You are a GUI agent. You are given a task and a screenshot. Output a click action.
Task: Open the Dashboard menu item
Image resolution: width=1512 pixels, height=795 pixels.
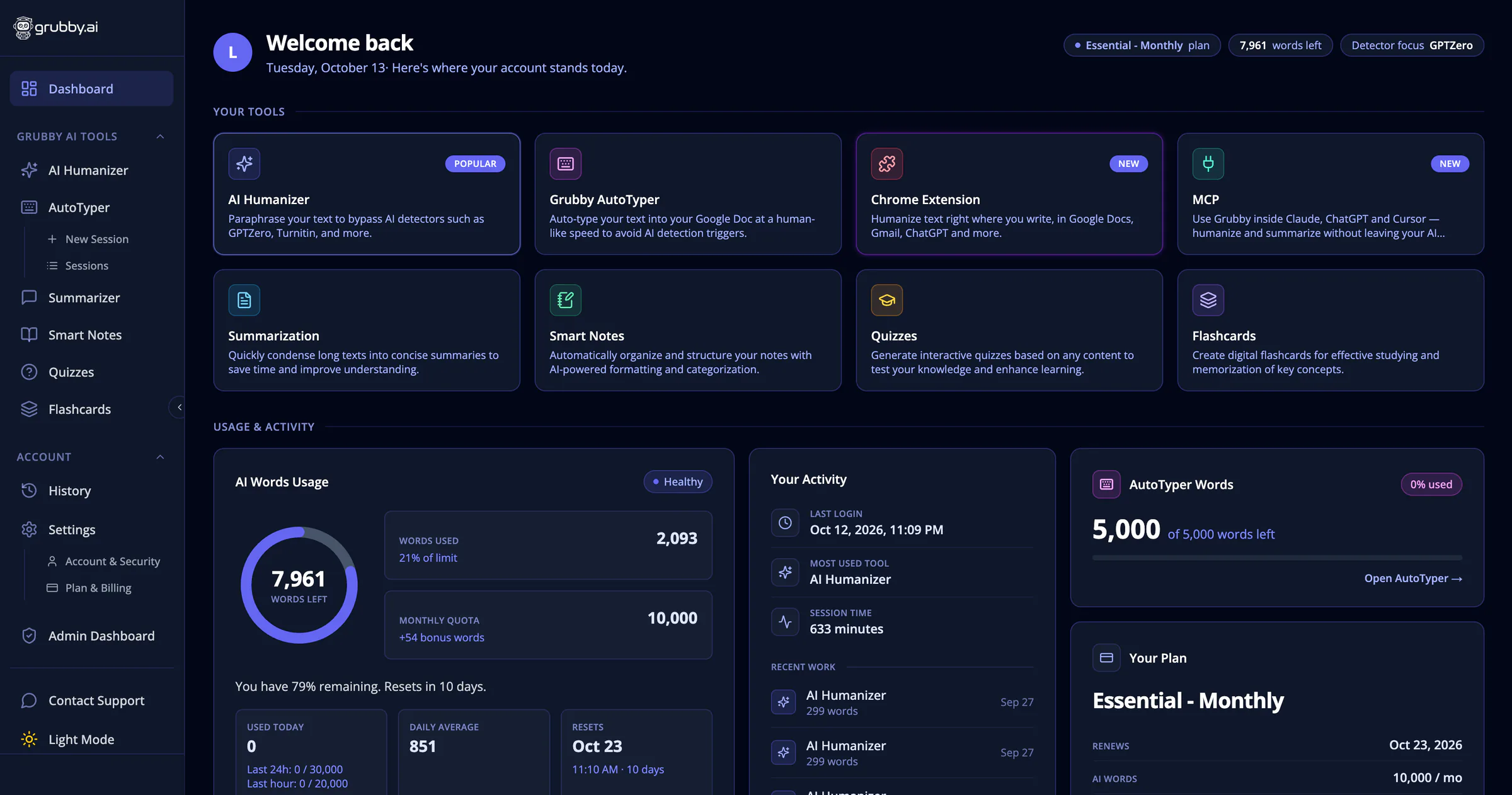92,89
